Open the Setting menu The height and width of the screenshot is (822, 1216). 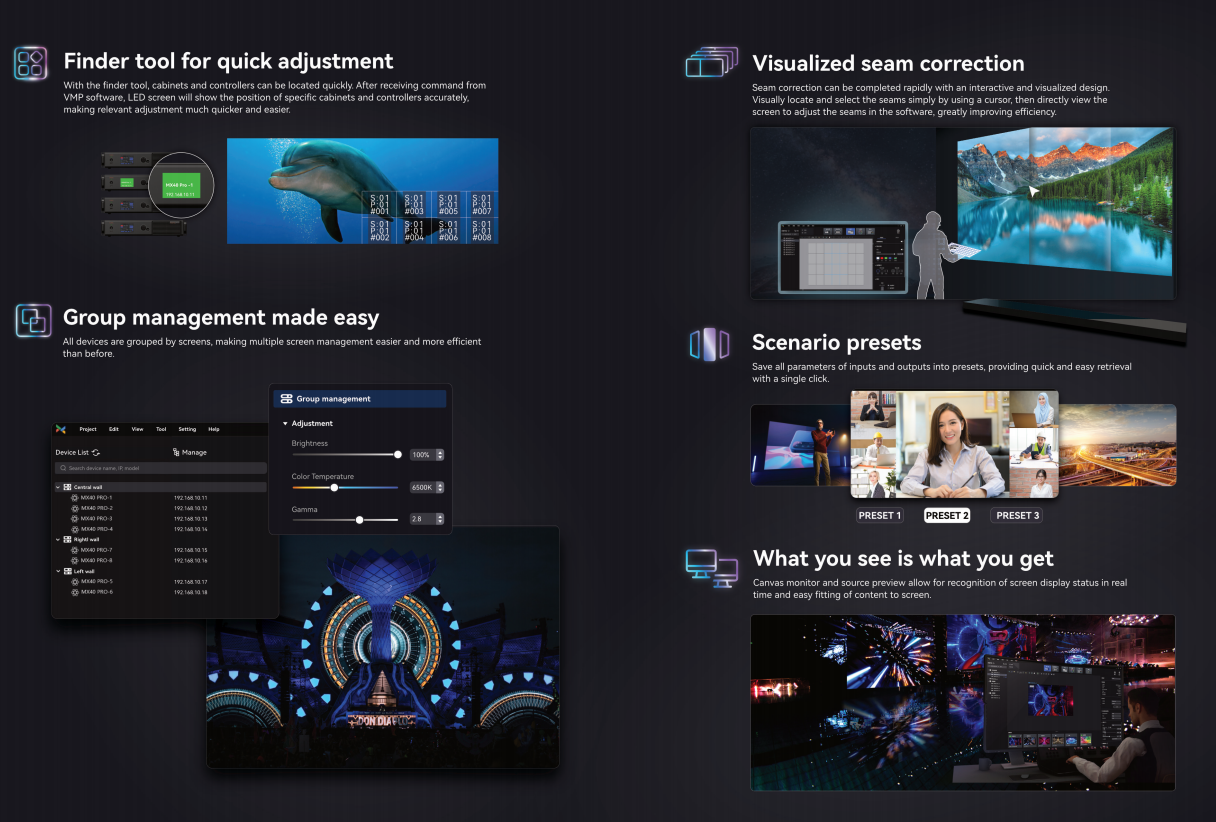[187, 429]
